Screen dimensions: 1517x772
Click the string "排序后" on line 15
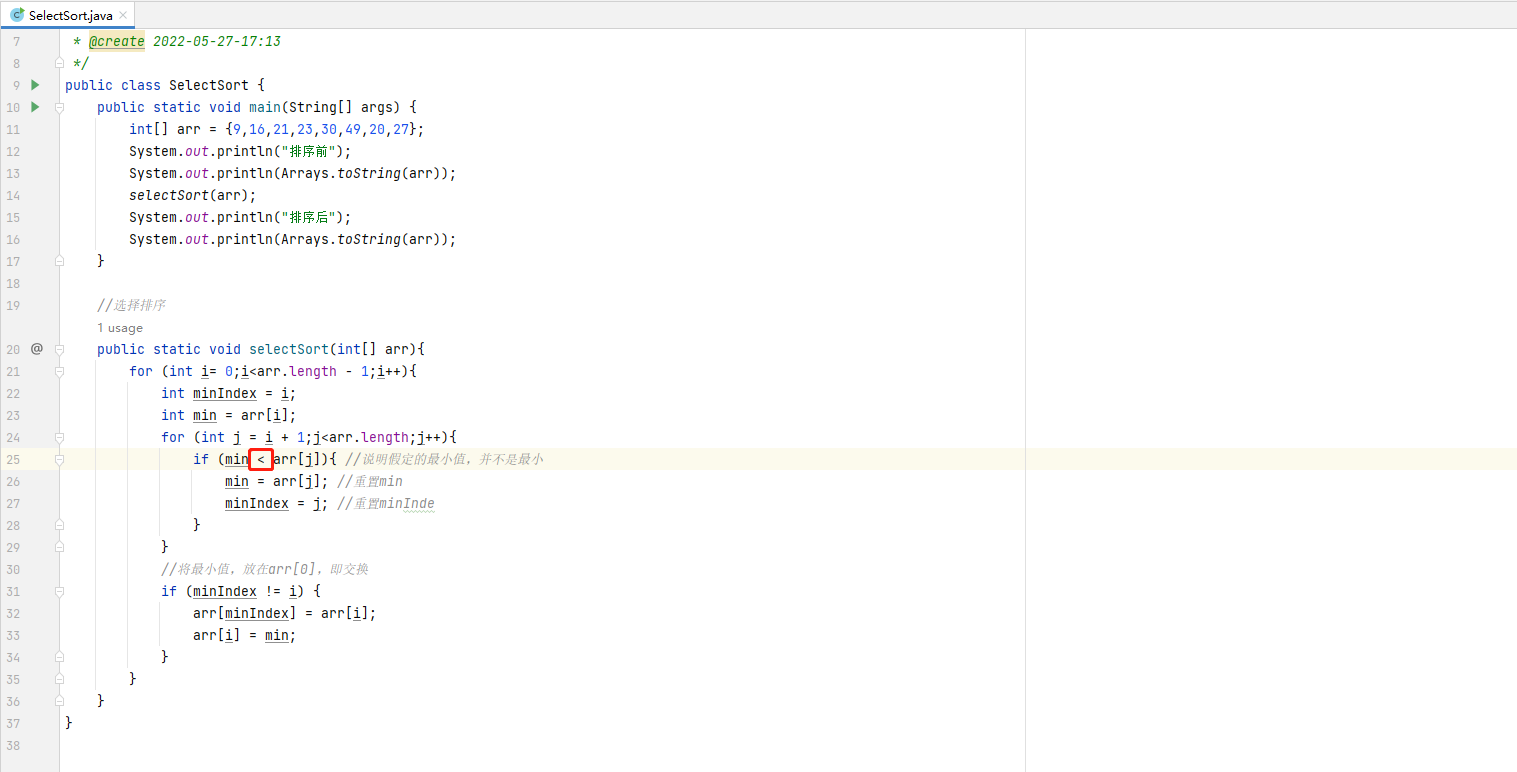pos(309,217)
